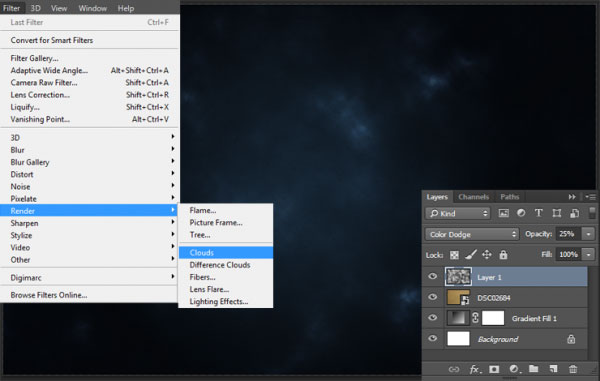Viewport: 600px width, 381px height.
Task: Hide Layer 1 with its eye icon
Action: (433, 276)
